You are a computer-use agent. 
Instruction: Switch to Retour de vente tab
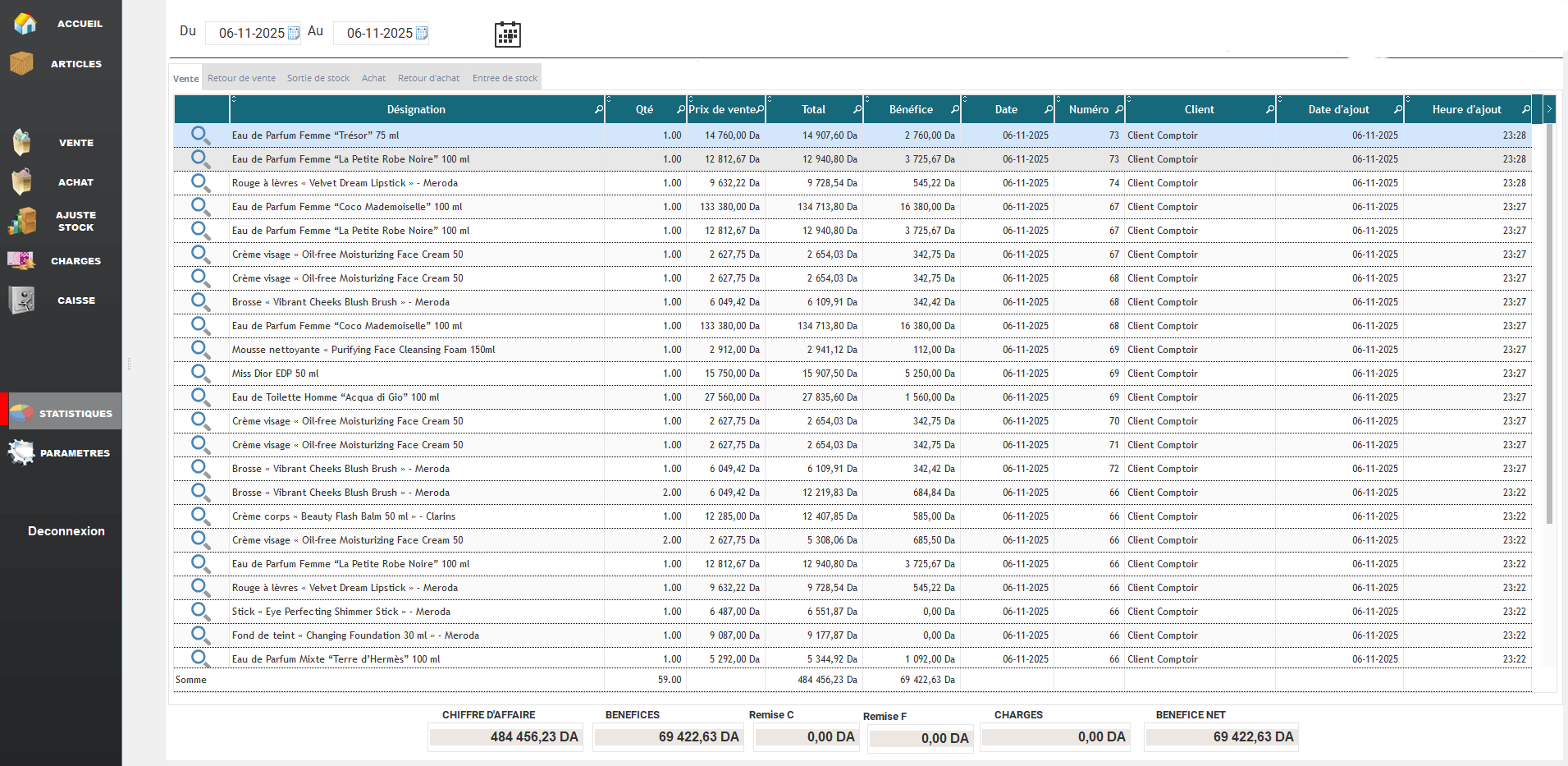(x=241, y=78)
